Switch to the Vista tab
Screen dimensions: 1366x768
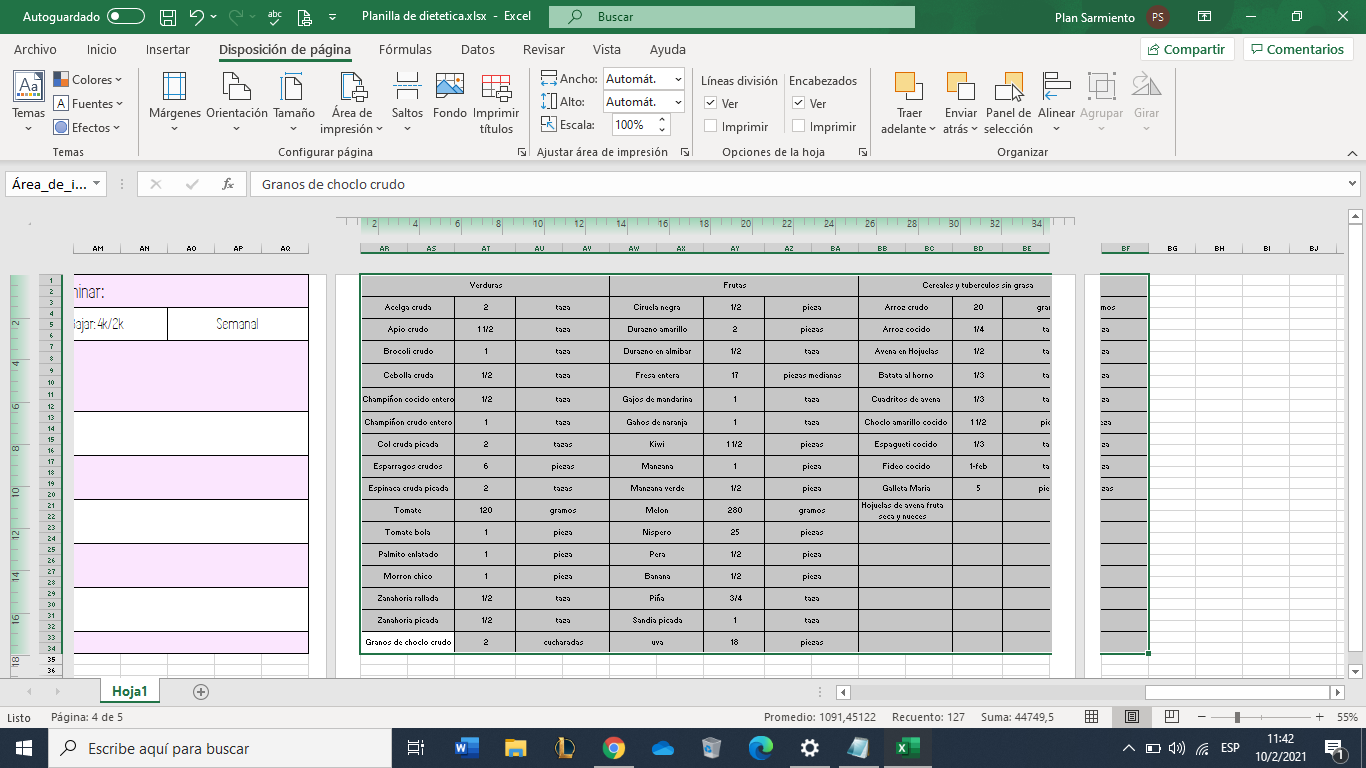pos(607,49)
